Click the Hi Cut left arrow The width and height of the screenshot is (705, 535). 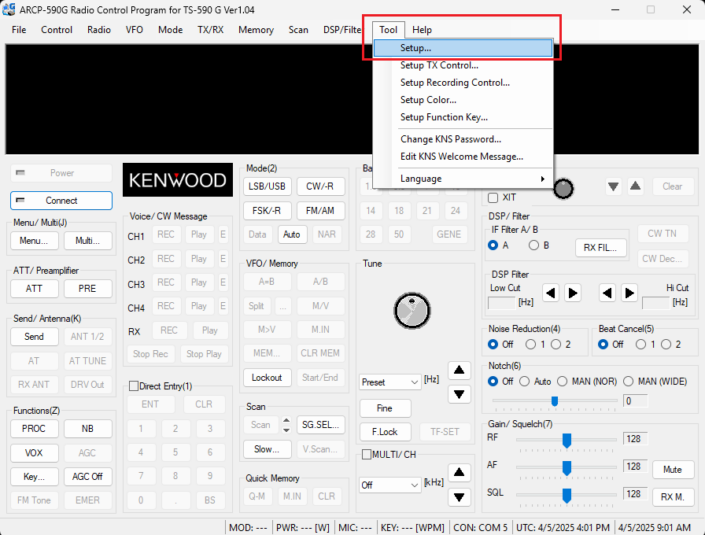(607, 293)
